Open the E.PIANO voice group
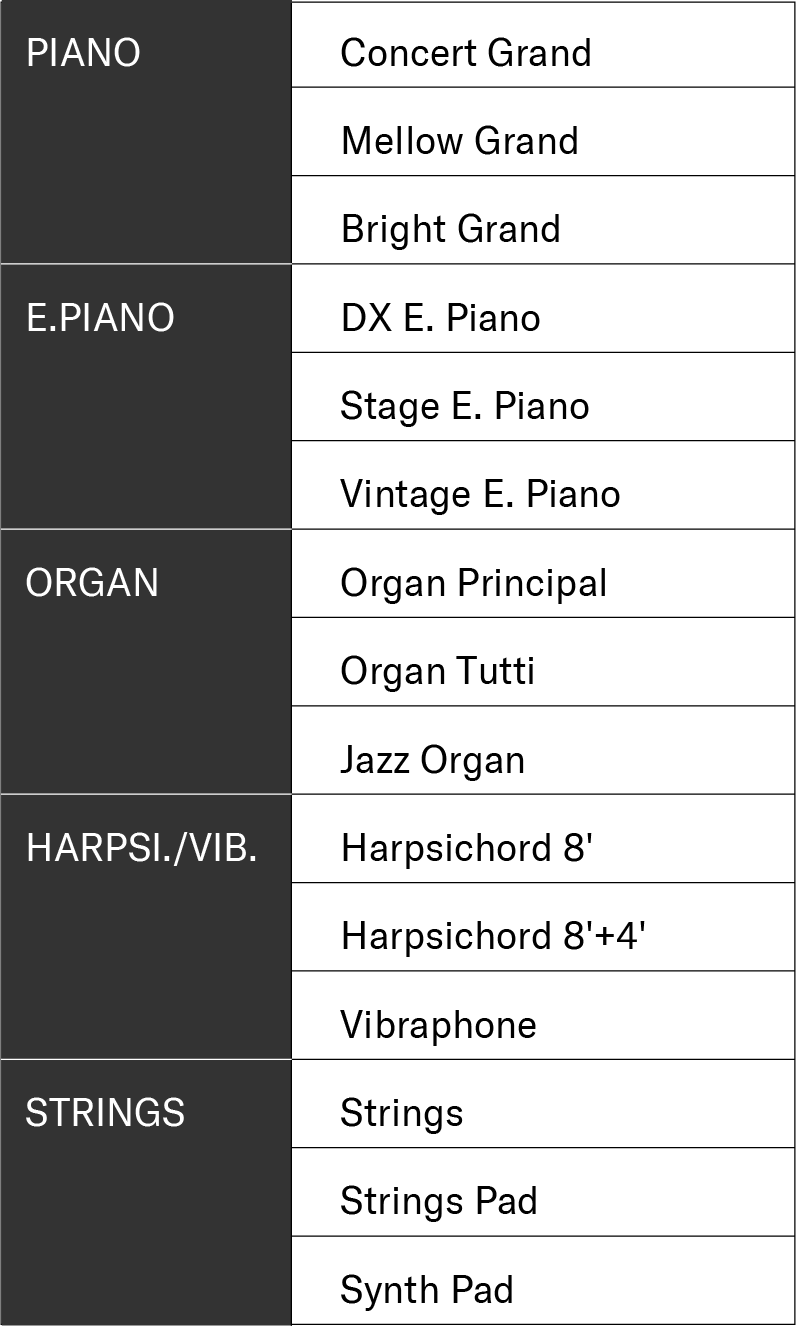The width and height of the screenshot is (802, 1326). (x=100, y=318)
